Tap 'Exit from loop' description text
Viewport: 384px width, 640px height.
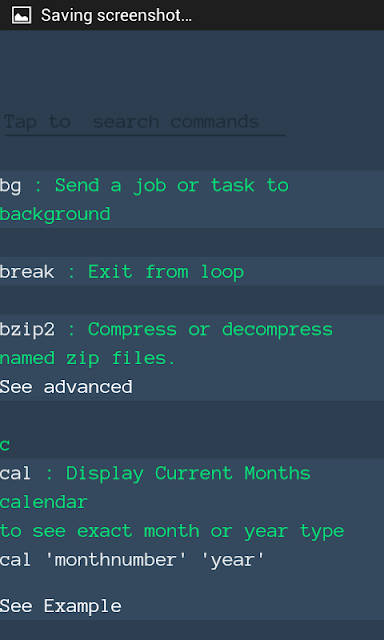(x=166, y=272)
